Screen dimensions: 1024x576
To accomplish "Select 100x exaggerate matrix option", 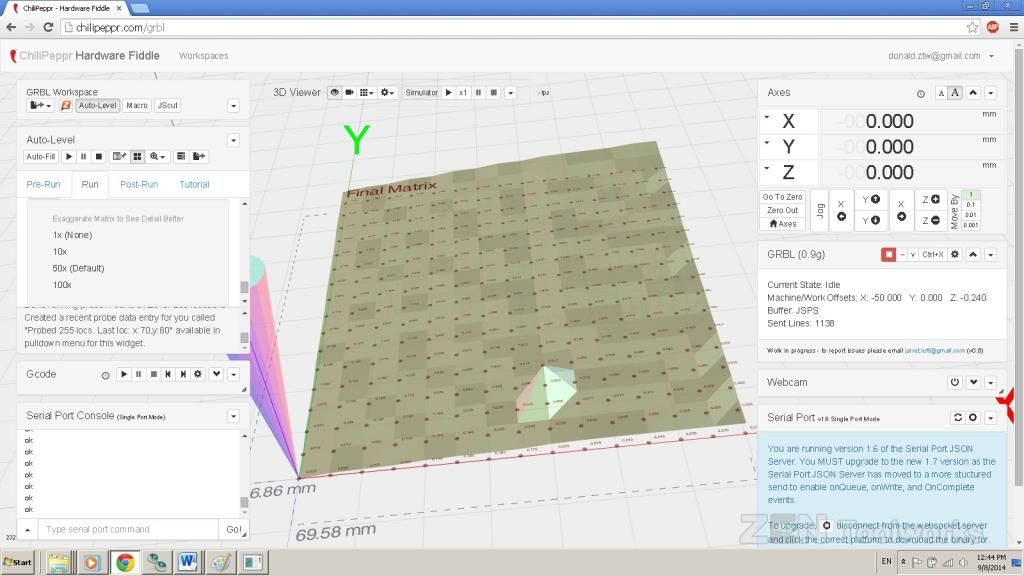I will pyautogui.click(x=62, y=285).
